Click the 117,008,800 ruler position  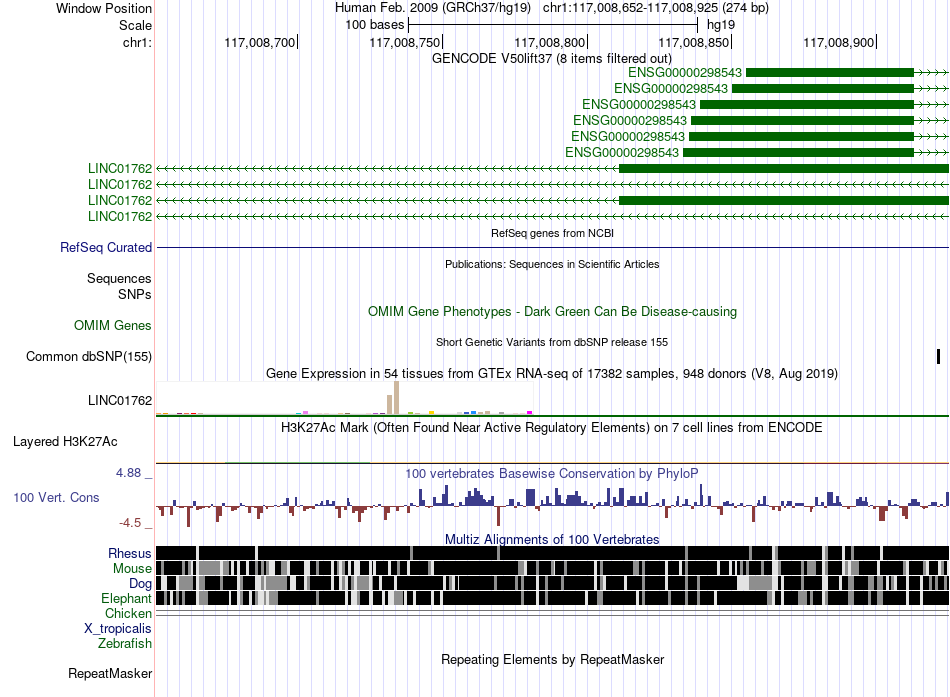[x=550, y=42]
